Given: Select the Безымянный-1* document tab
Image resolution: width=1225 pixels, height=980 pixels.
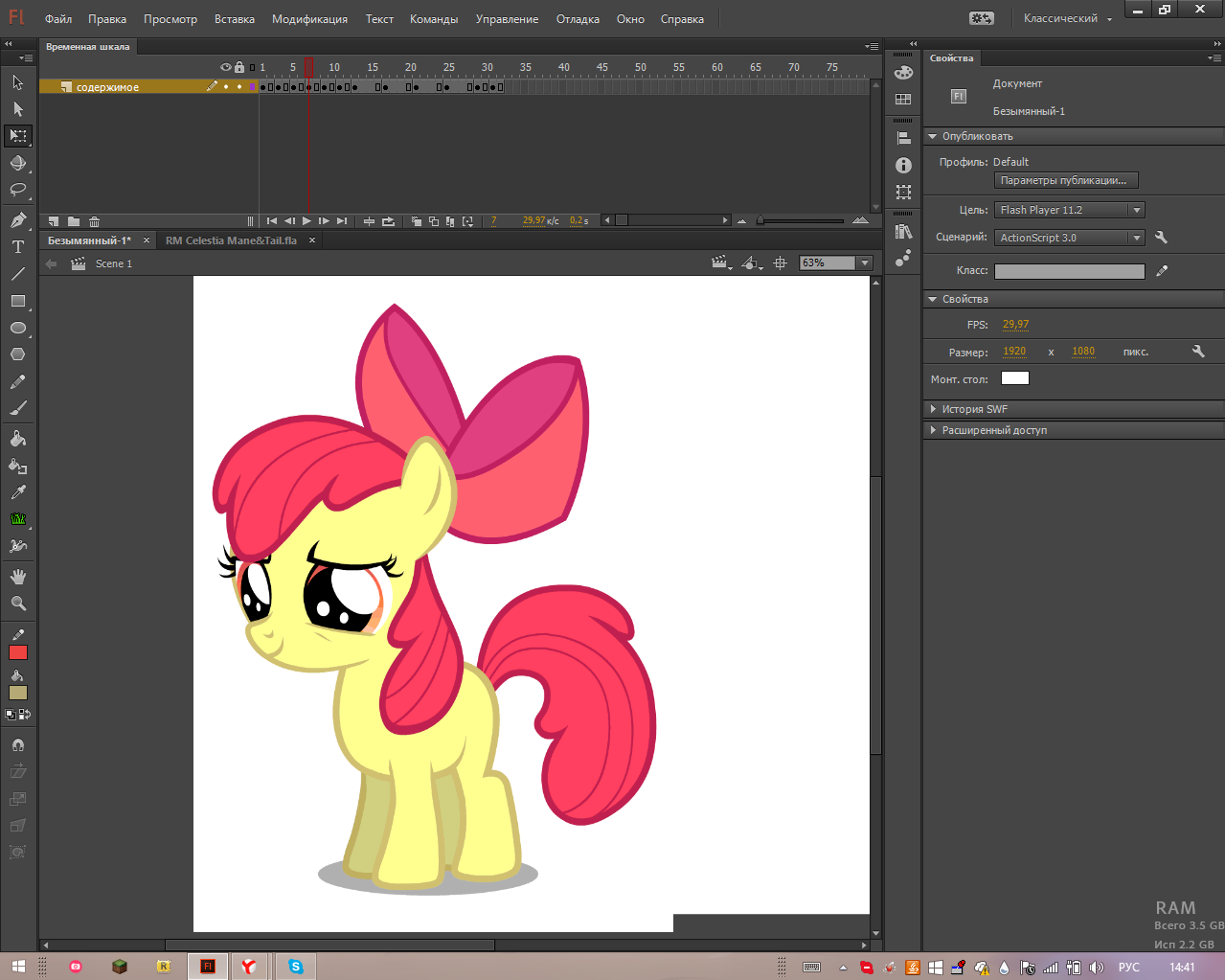Looking at the screenshot, I should 90,240.
